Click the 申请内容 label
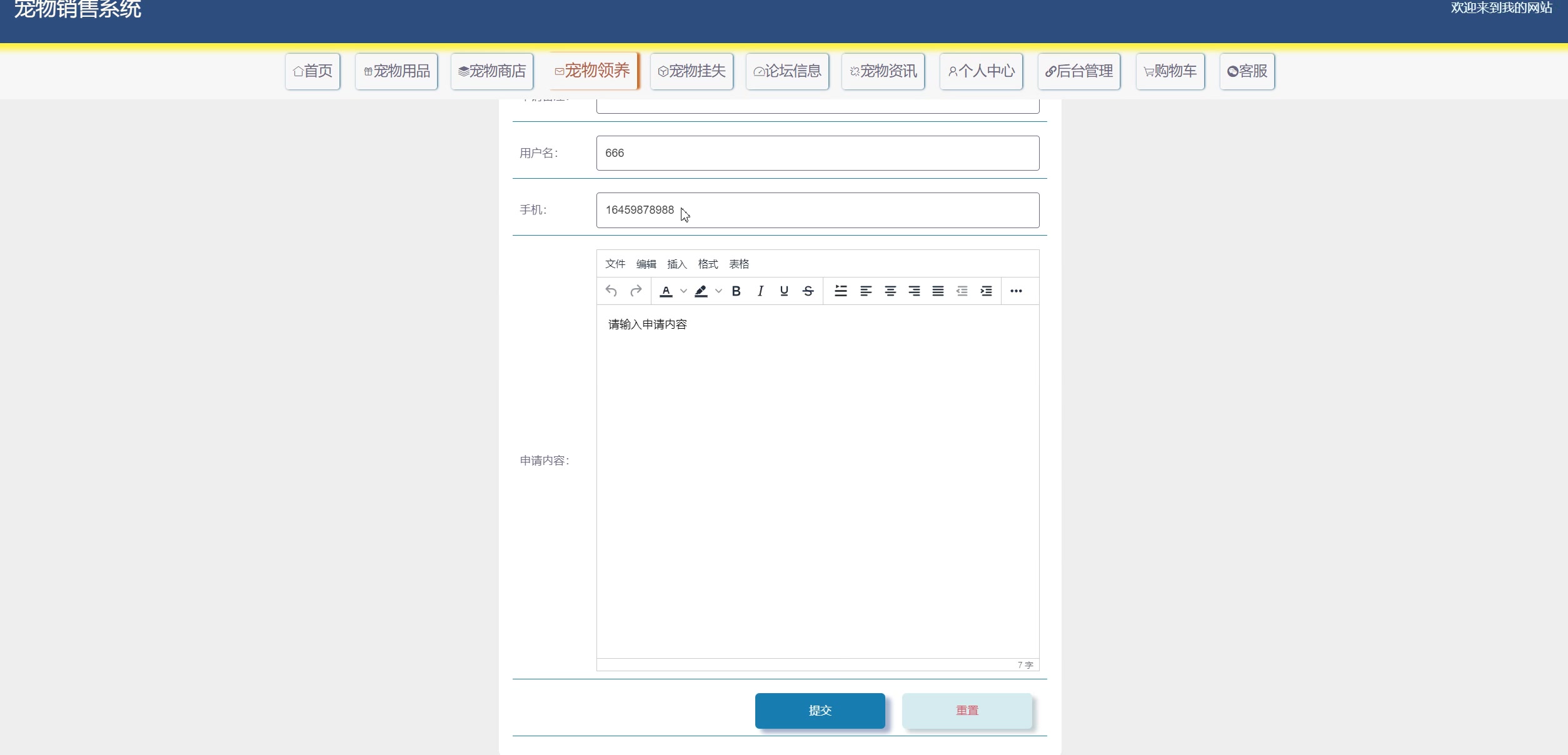The height and width of the screenshot is (755, 1568). [x=545, y=461]
